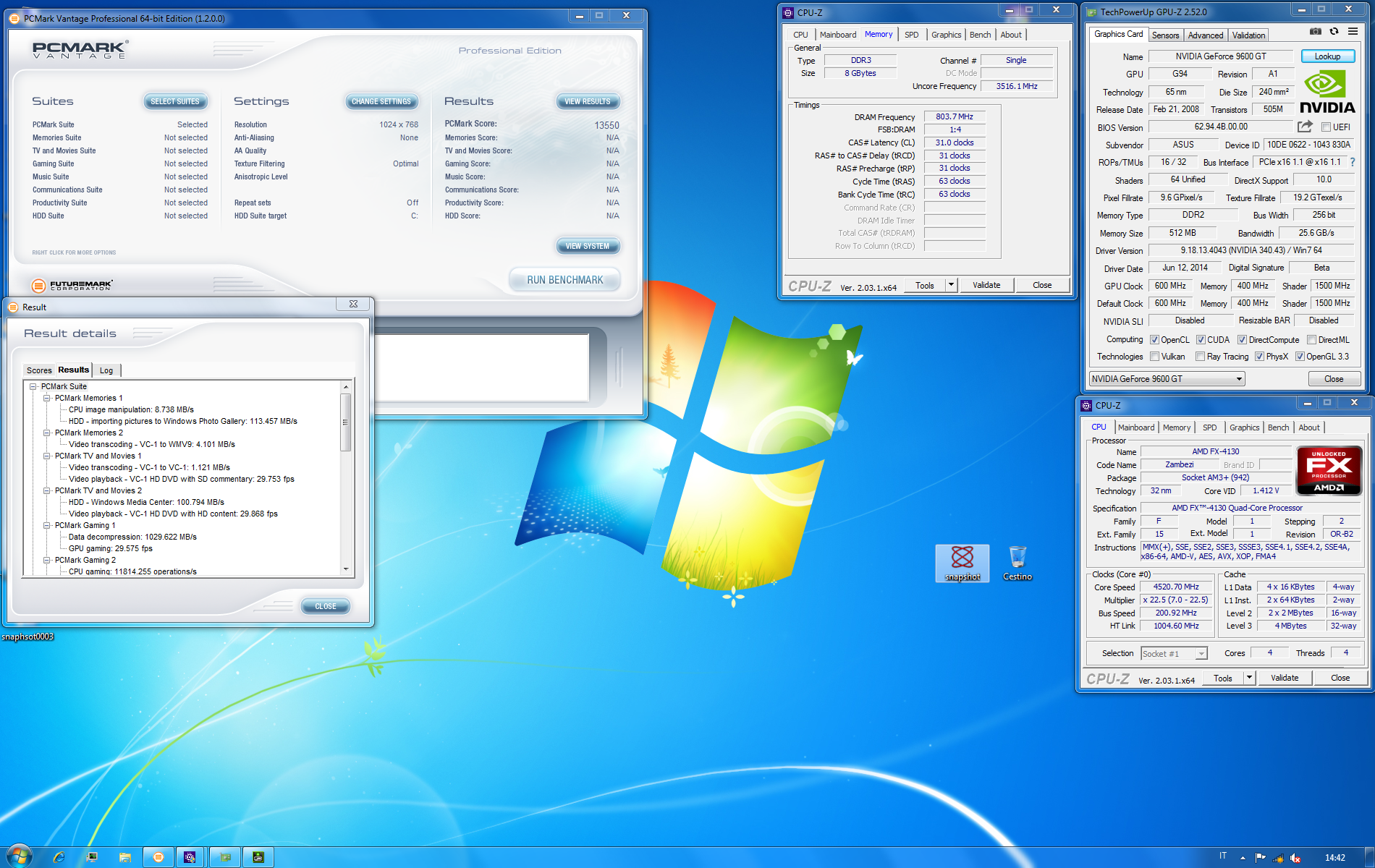
Task: Click RUN BENCHMARK in PCMark Vantage
Action: point(564,280)
